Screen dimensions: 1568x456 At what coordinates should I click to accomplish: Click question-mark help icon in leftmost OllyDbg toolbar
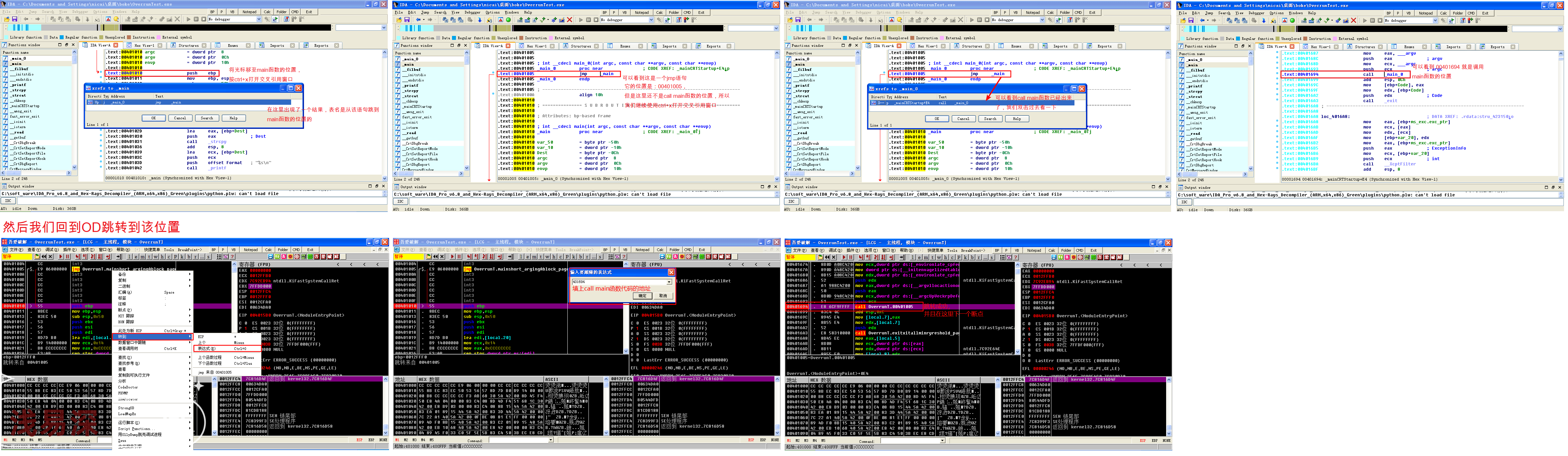233,257
